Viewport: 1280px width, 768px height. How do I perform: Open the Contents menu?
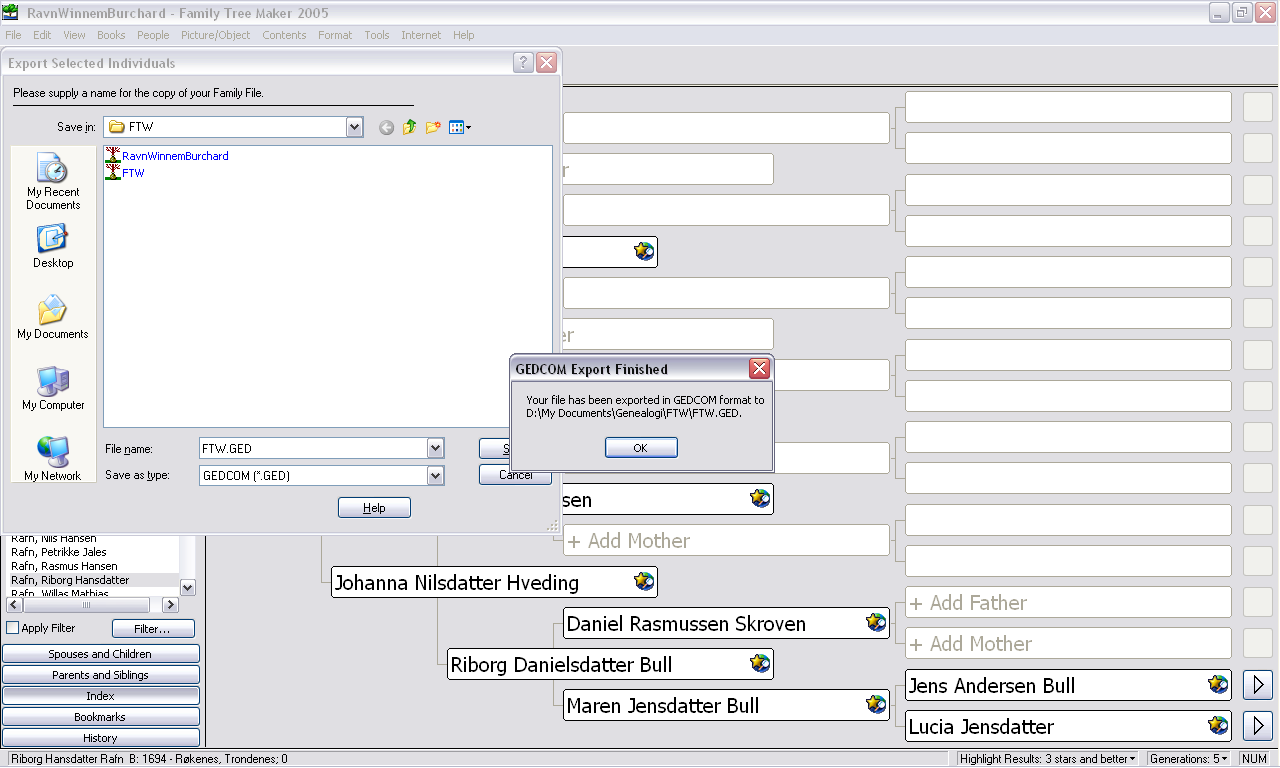[284, 35]
